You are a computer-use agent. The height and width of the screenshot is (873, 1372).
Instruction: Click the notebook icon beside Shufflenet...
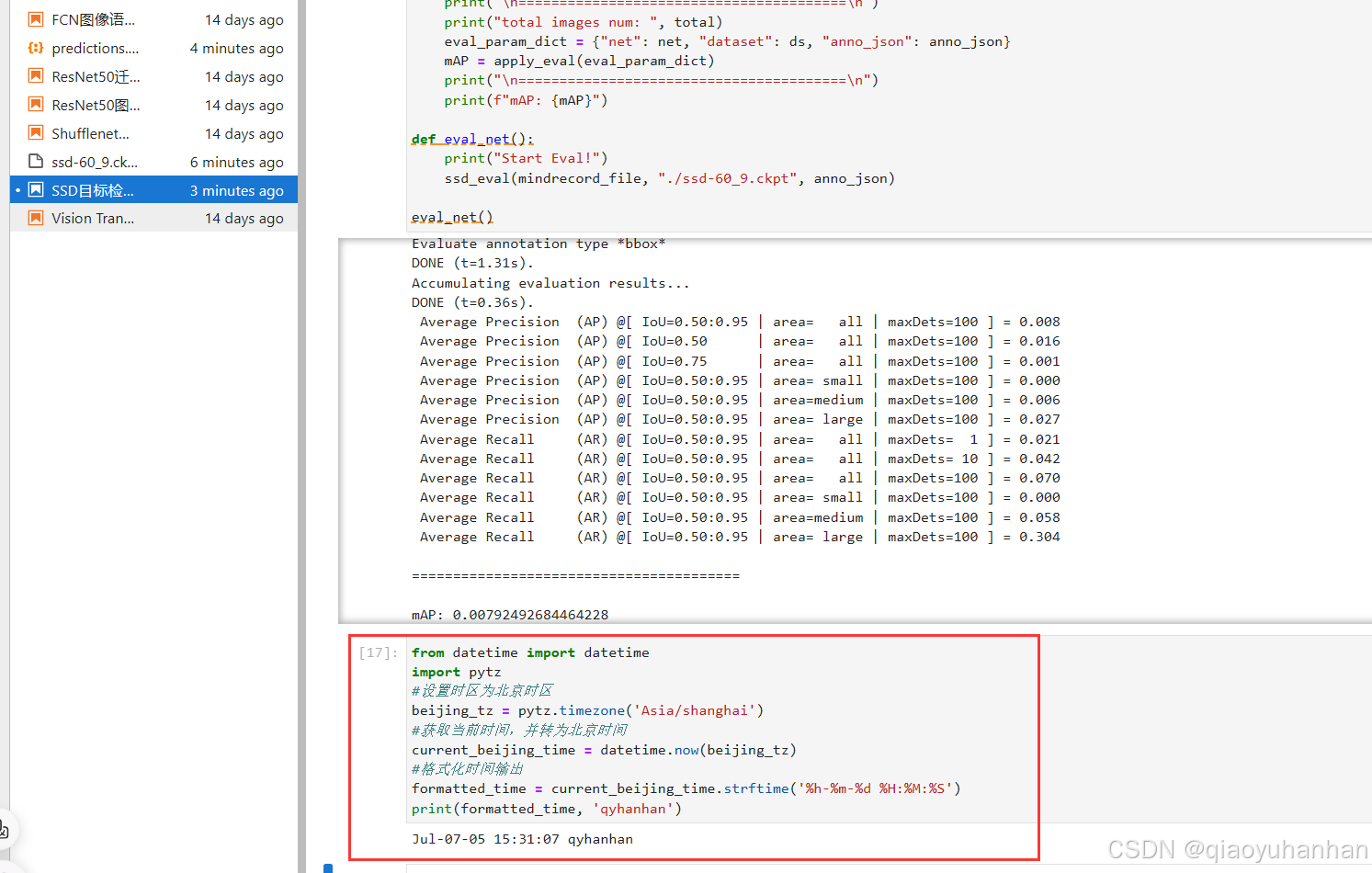[x=36, y=133]
